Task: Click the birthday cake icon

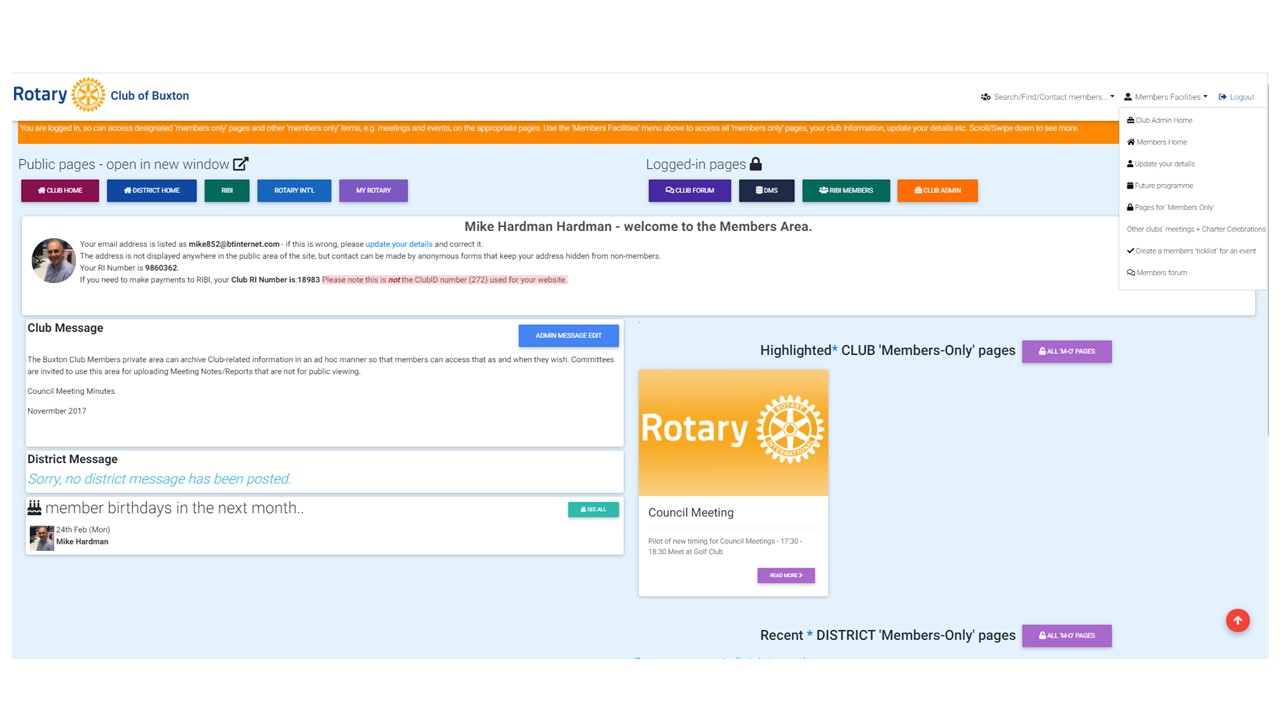Action: [34, 508]
